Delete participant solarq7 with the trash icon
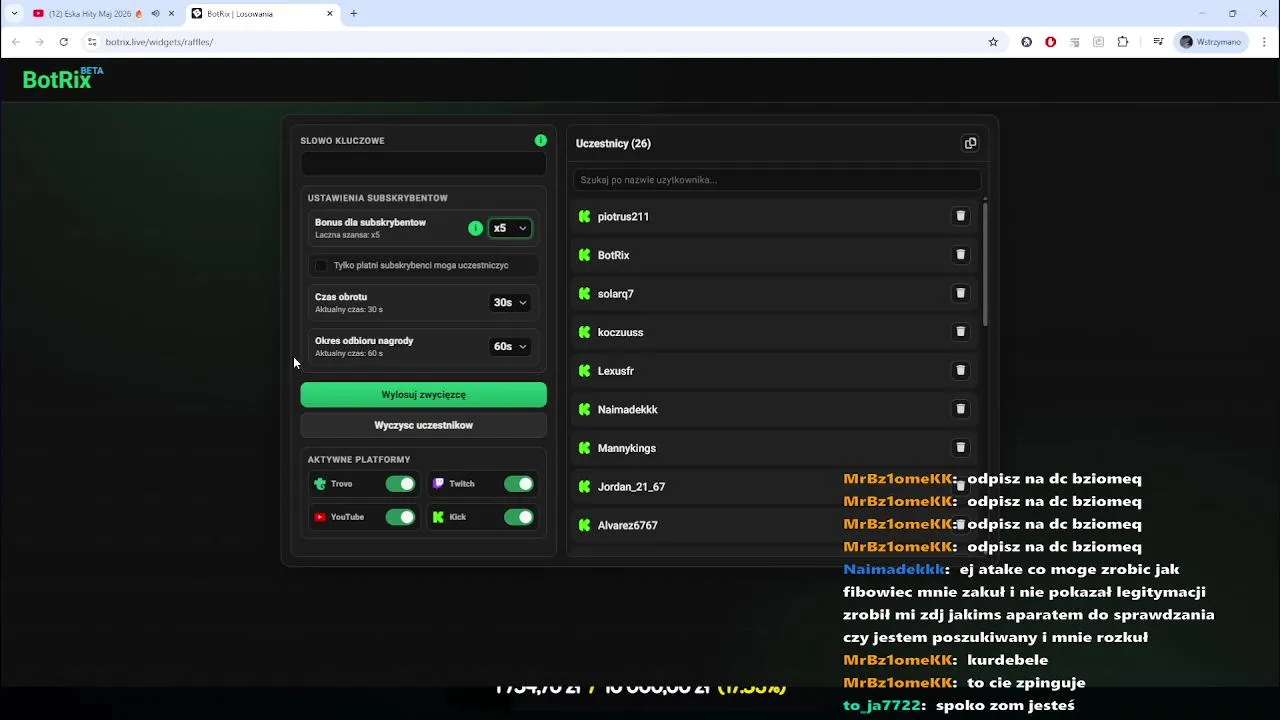This screenshot has width=1280, height=720. 960,293
